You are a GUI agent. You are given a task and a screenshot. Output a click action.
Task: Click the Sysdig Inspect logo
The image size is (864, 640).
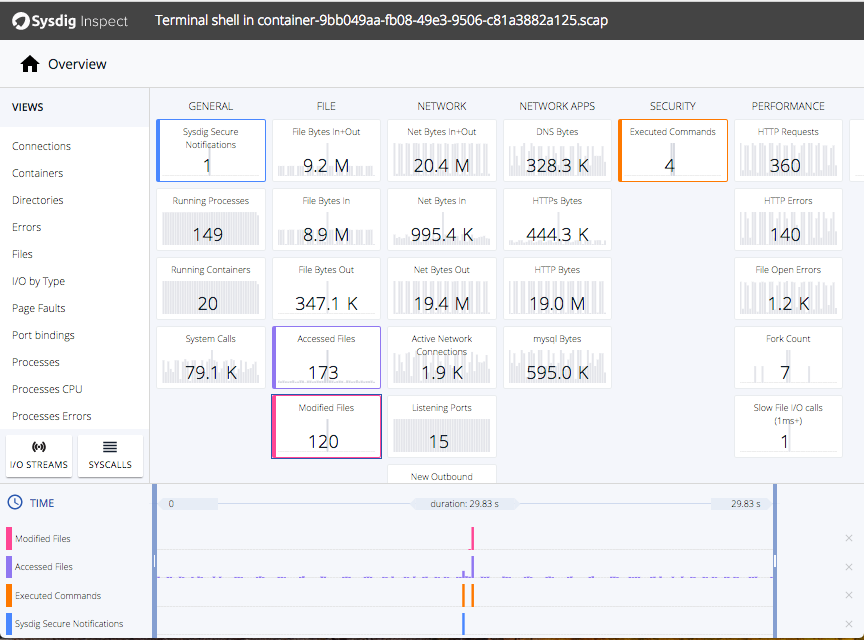coord(72,20)
